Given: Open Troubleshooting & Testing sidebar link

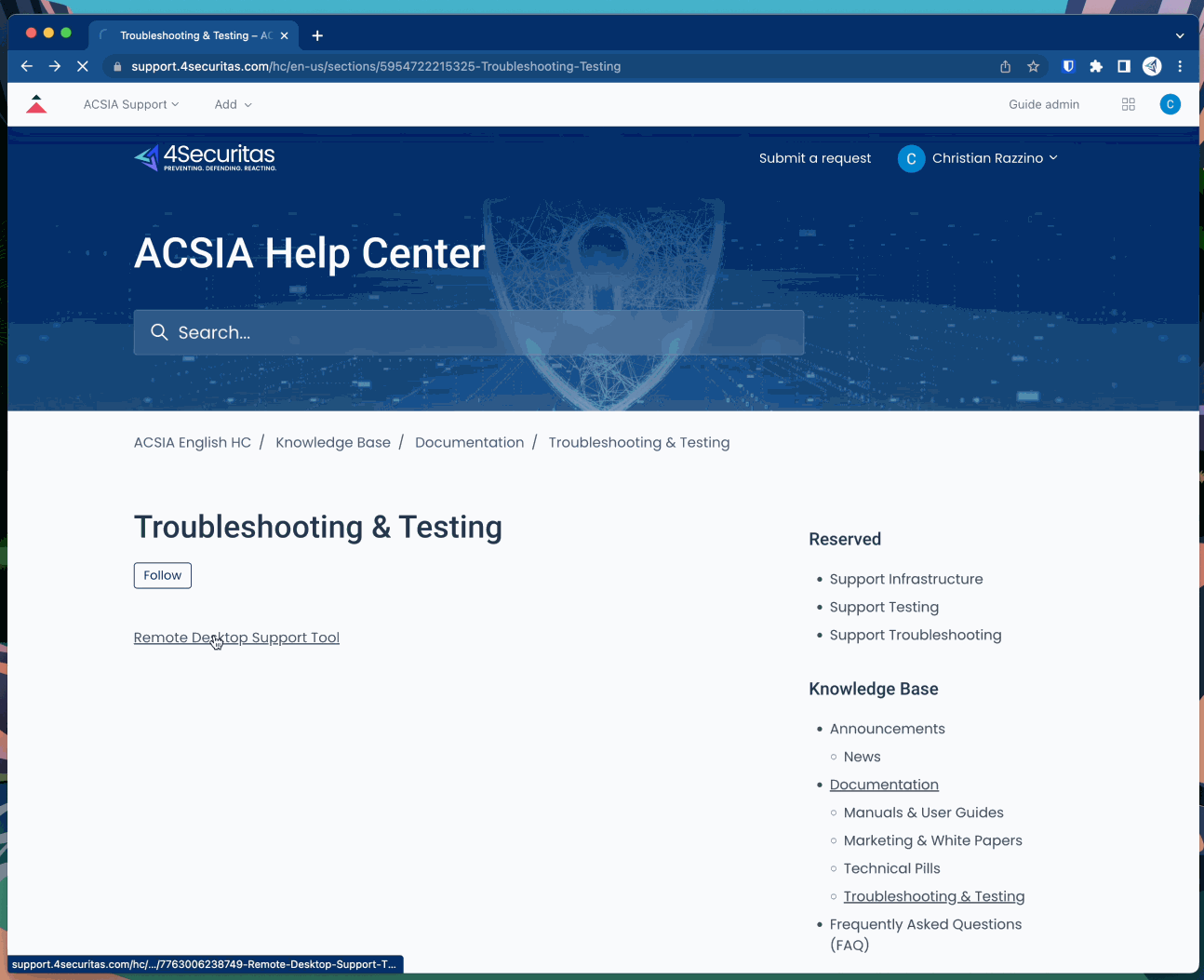Looking at the screenshot, I should point(934,896).
